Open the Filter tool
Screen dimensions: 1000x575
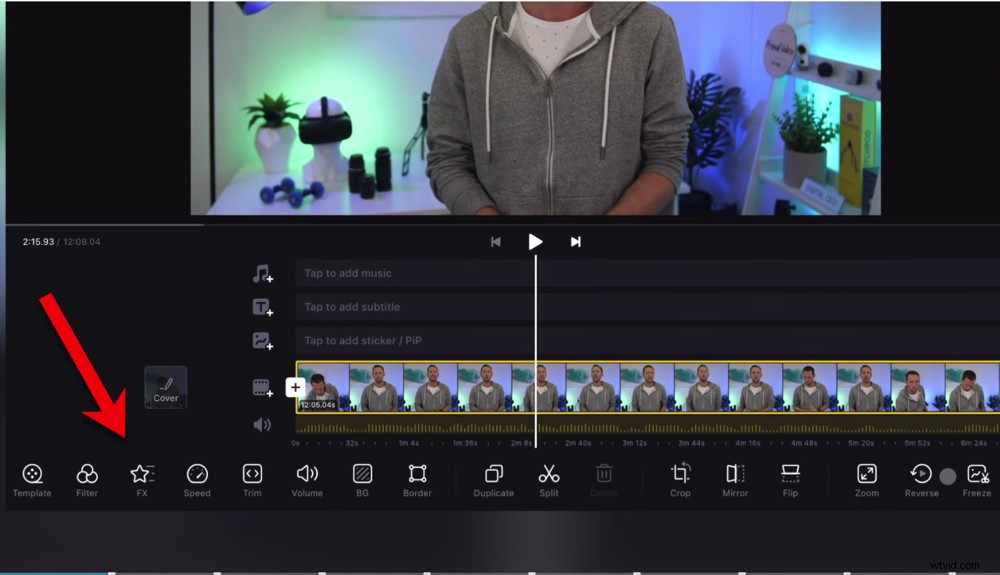[87, 480]
